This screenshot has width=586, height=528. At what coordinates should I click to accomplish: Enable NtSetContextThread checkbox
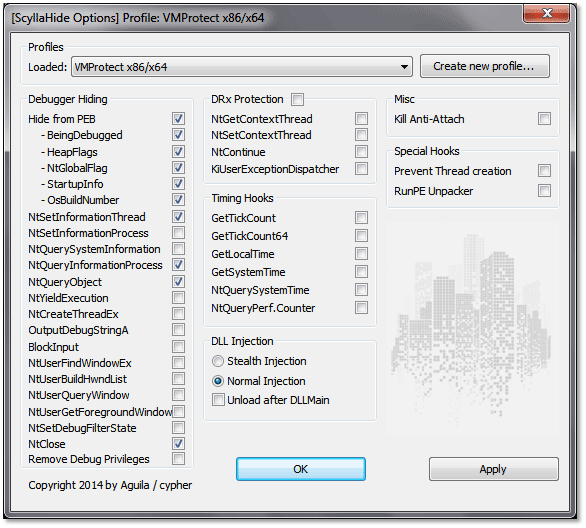pyautogui.click(x=361, y=135)
